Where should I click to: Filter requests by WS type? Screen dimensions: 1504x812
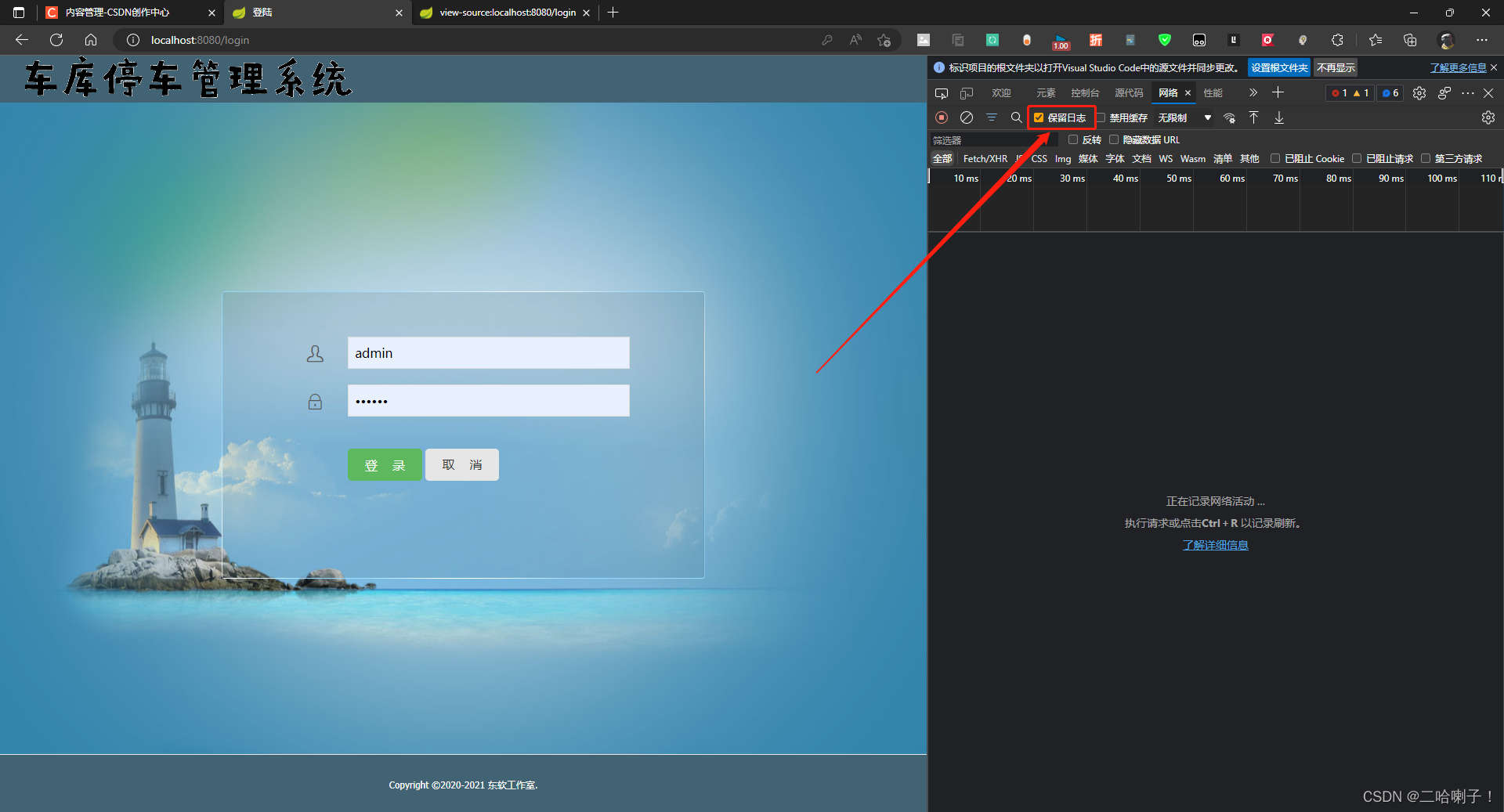point(1166,159)
